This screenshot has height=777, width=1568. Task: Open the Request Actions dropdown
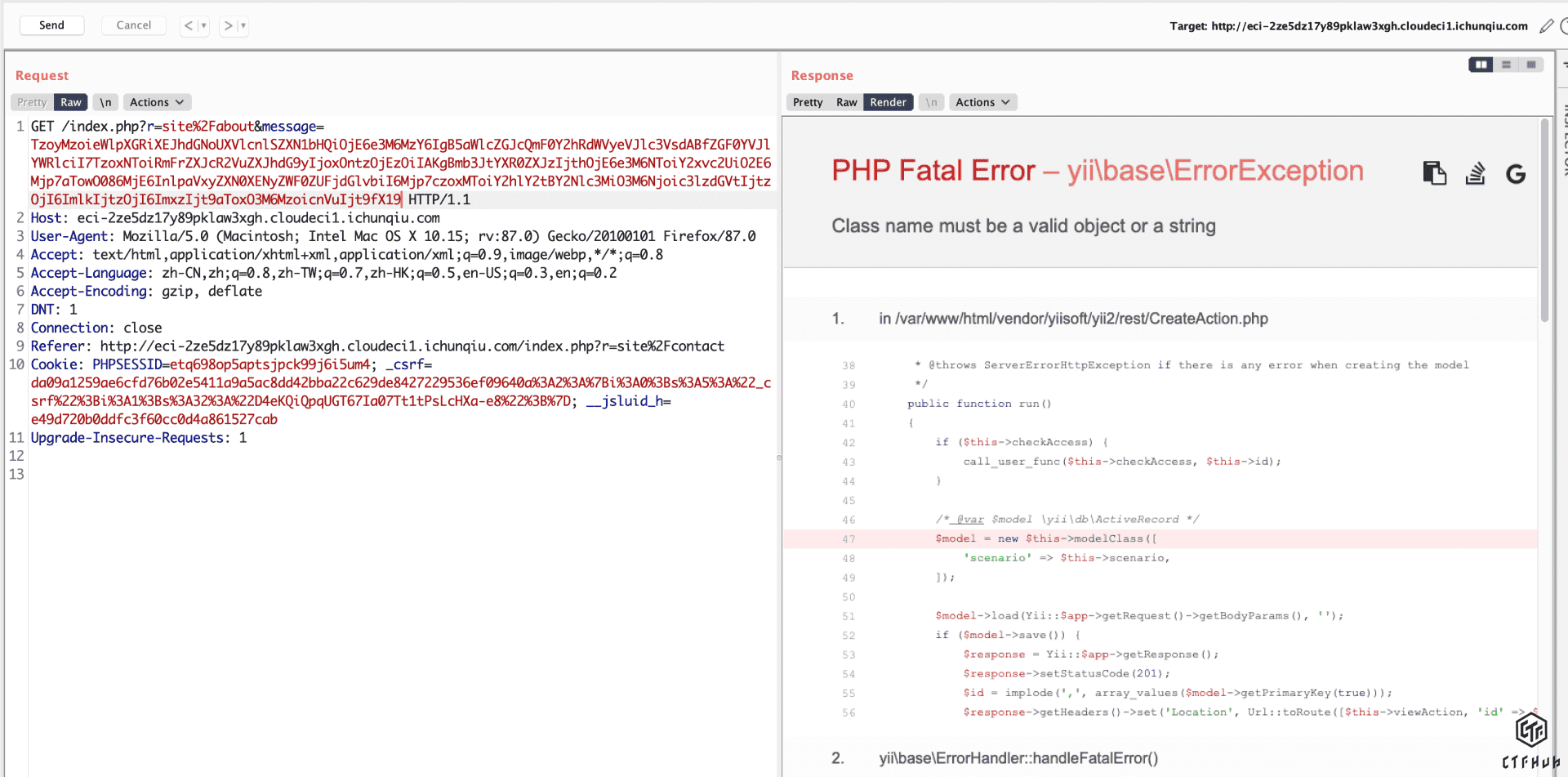coord(157,102)
